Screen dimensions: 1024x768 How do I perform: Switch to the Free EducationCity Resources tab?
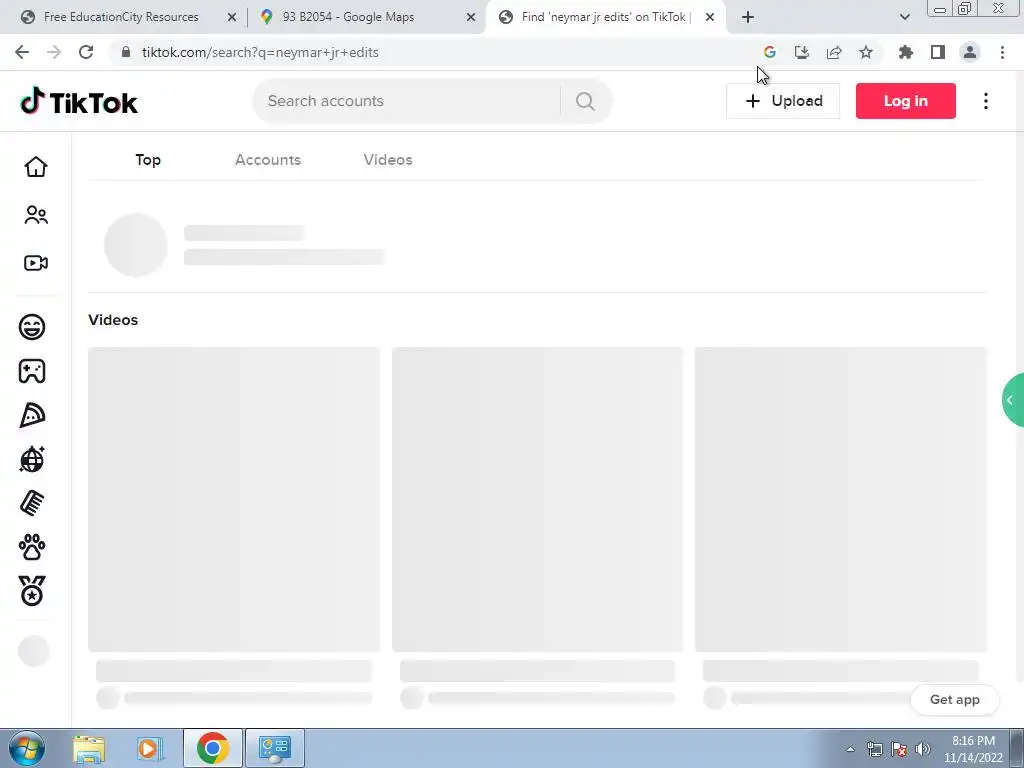pyautogui.click(x=121, y=17)
